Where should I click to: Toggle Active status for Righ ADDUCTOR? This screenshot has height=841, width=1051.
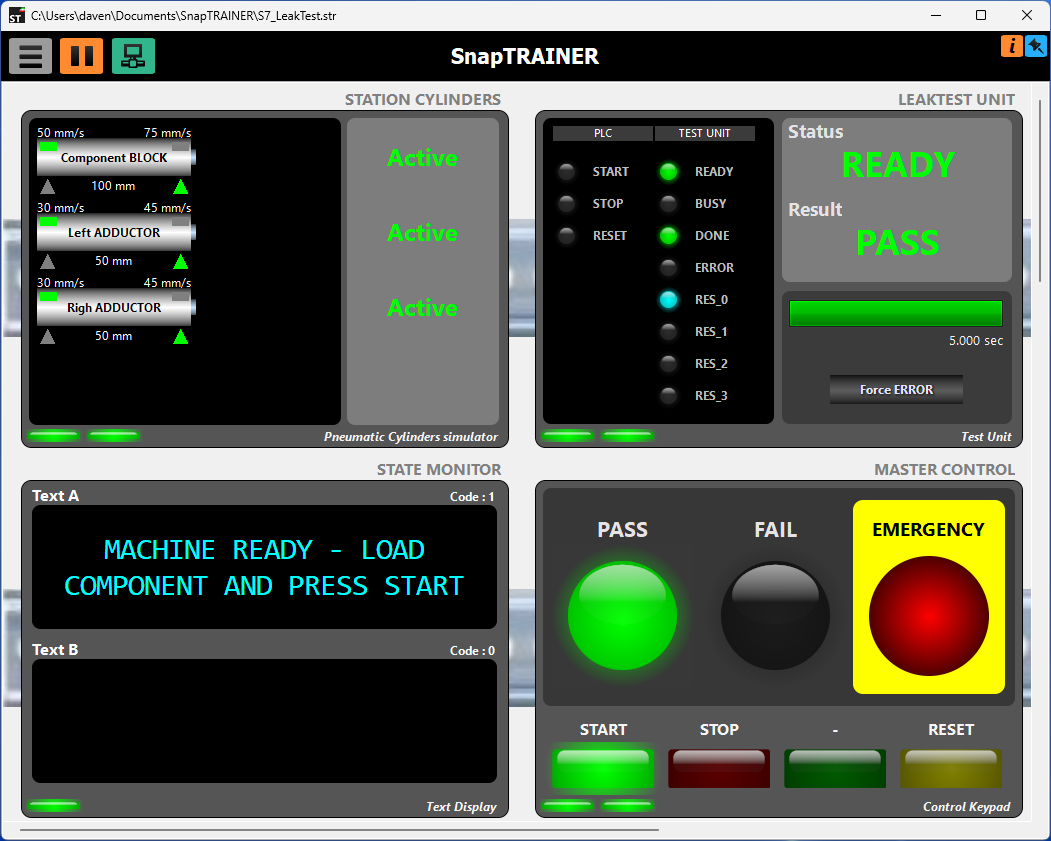[x=422, y=308]
